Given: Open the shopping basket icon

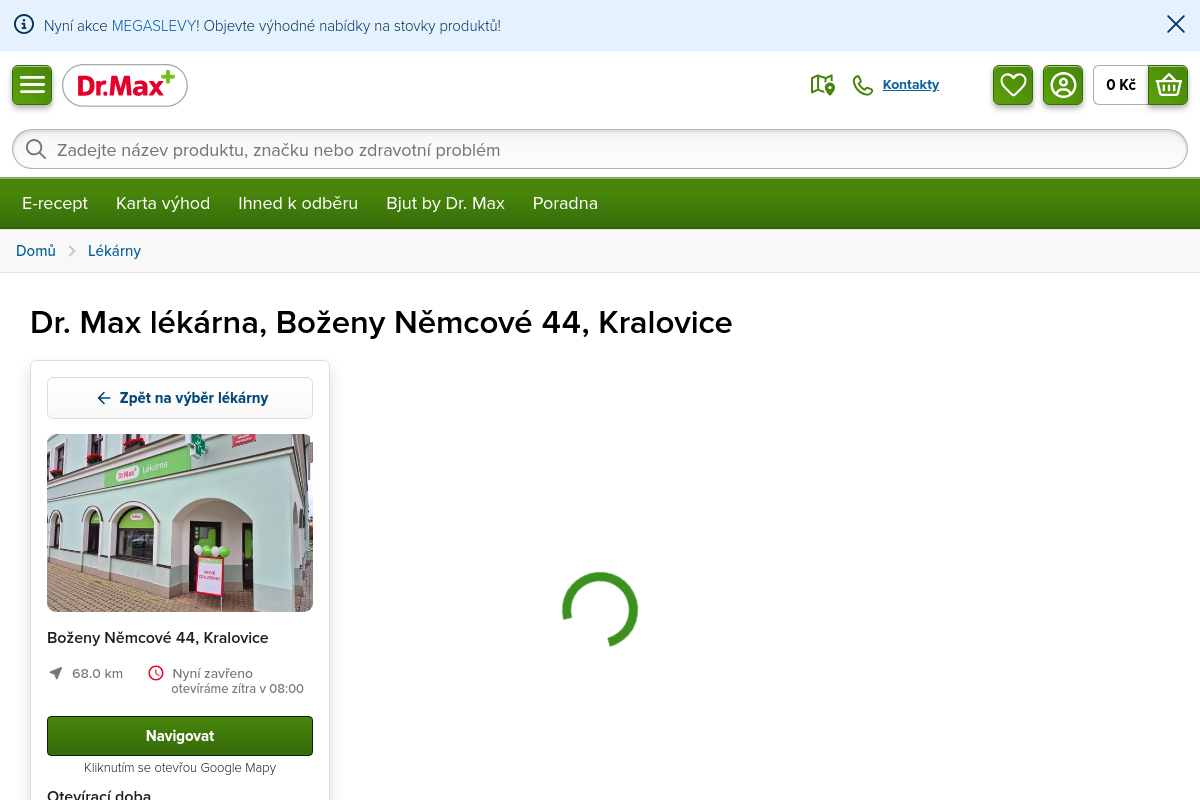Looking at the screenshot, I should tap(1168, 85).
